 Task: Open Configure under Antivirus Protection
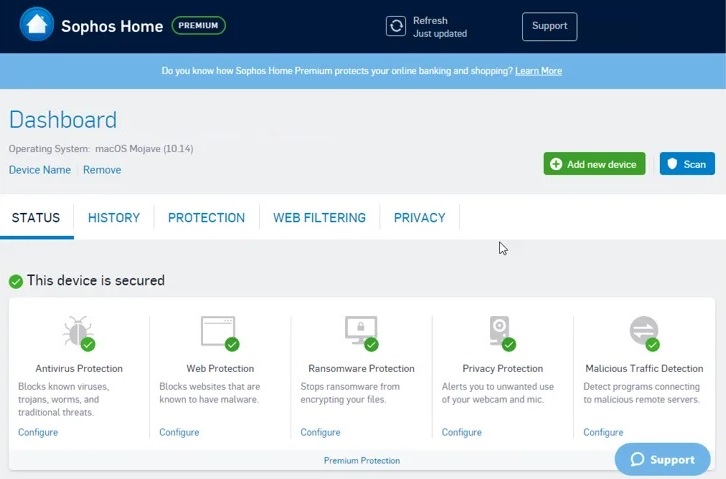(38, 432)
